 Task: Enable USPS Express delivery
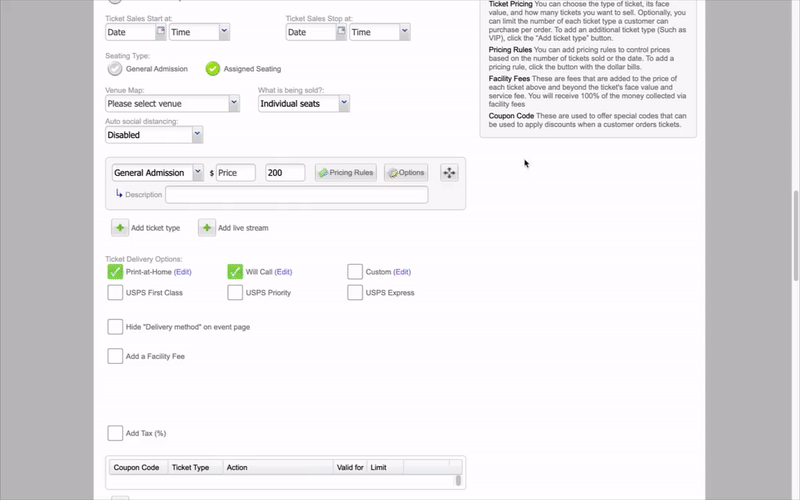click(x=355, y=292)
